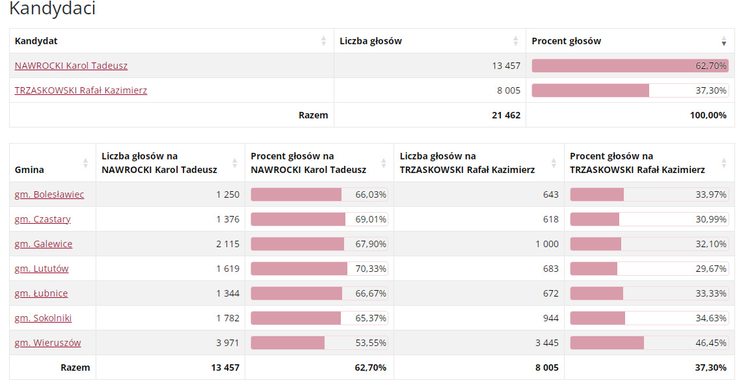View gm. Lututów results
This screenshot has width=750, height=387.
[x=42, y=268]
